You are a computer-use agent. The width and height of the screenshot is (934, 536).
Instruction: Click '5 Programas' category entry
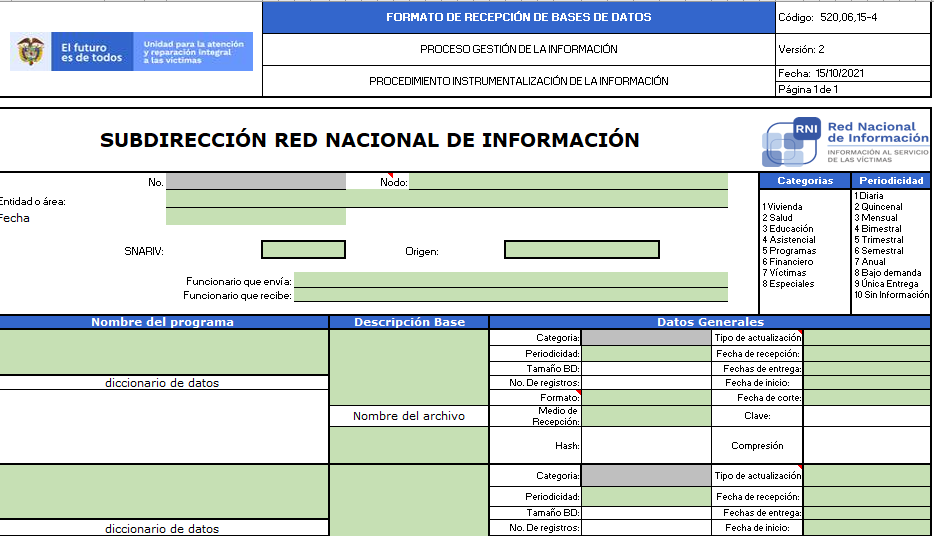(x=789, y=251)
